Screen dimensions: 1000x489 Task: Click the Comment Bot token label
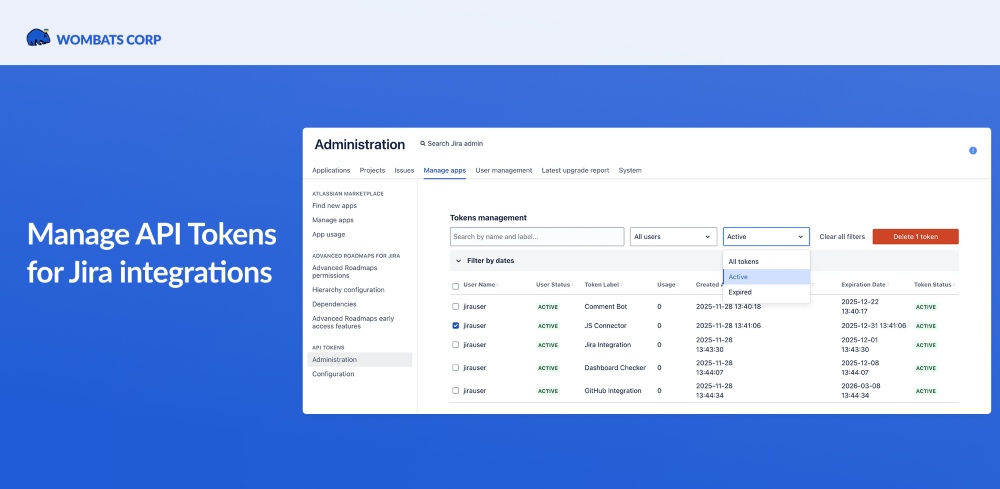[x=606, y=307]
